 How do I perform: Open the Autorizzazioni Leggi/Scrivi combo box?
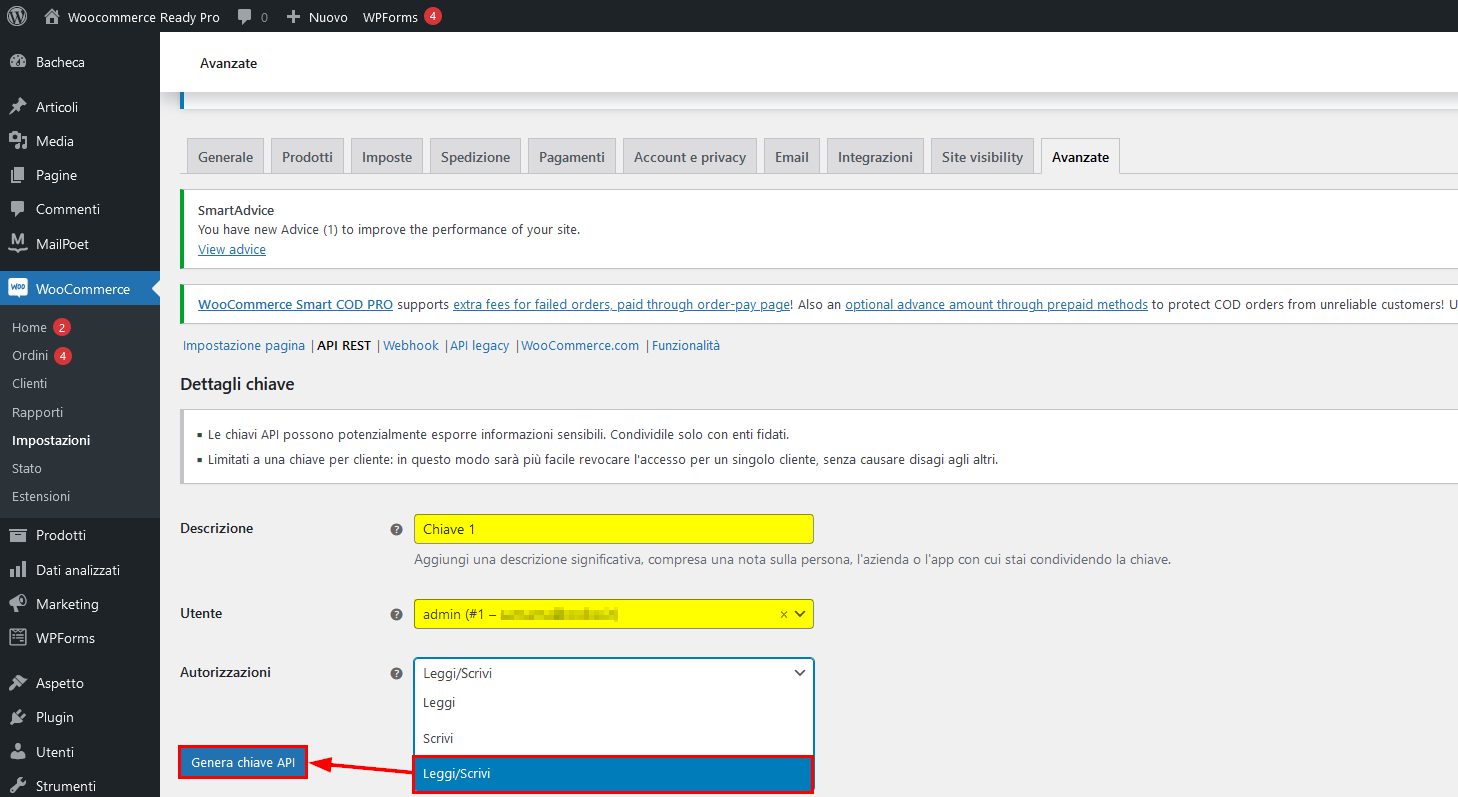click(614, 673)
